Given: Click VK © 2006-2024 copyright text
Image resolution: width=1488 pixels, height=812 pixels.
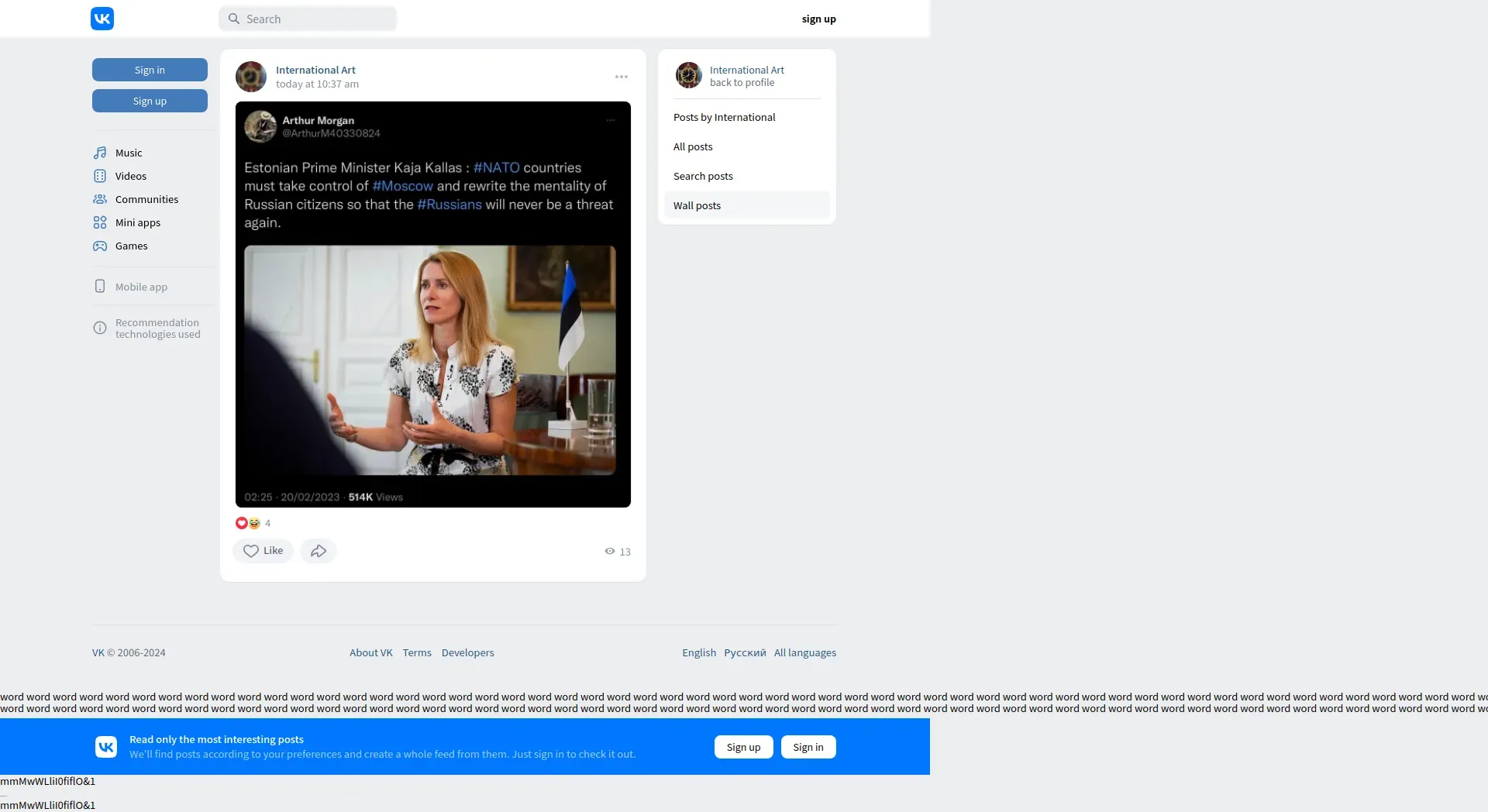Looking at the screenshot, I should [129, 652].
